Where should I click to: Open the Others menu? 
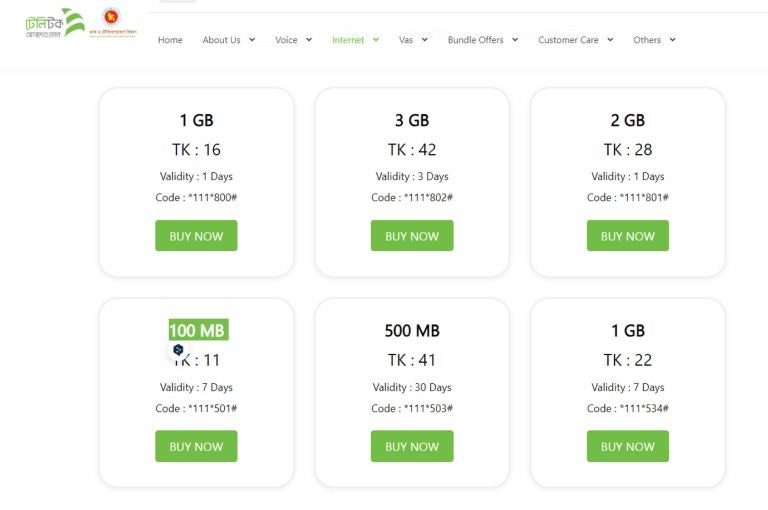[x=647, y=40]
